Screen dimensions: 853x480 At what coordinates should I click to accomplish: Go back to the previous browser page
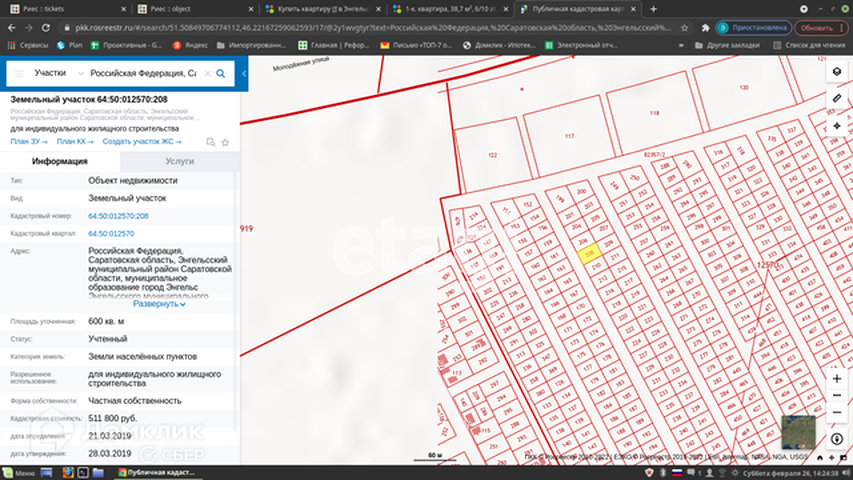point(12,28)
